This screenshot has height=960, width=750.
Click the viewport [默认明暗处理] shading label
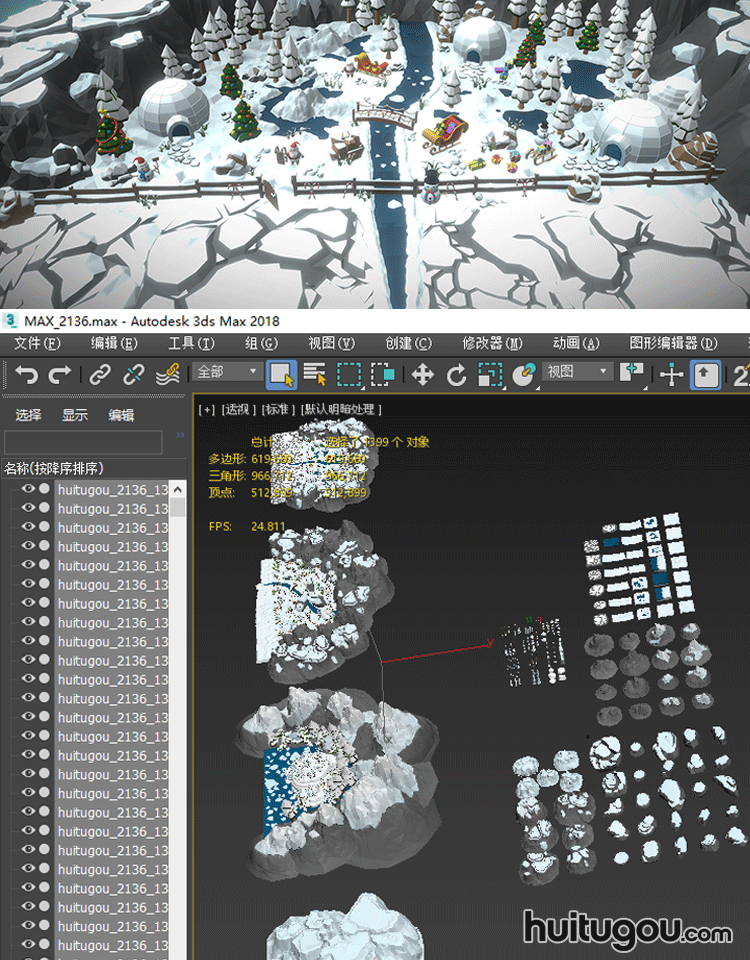(341, 409)
